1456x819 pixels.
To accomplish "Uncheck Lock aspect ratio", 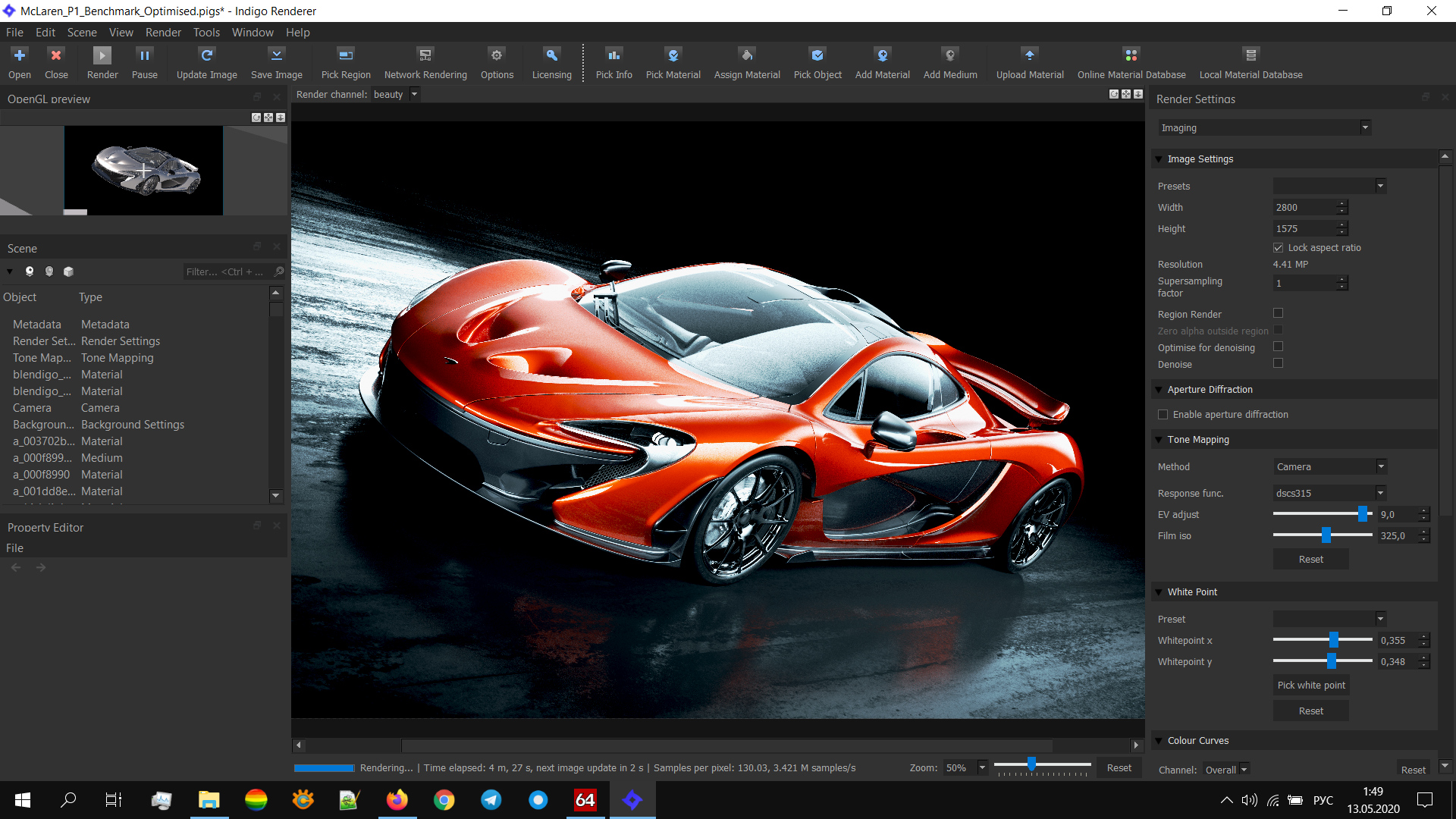I will pos(1278,248).
